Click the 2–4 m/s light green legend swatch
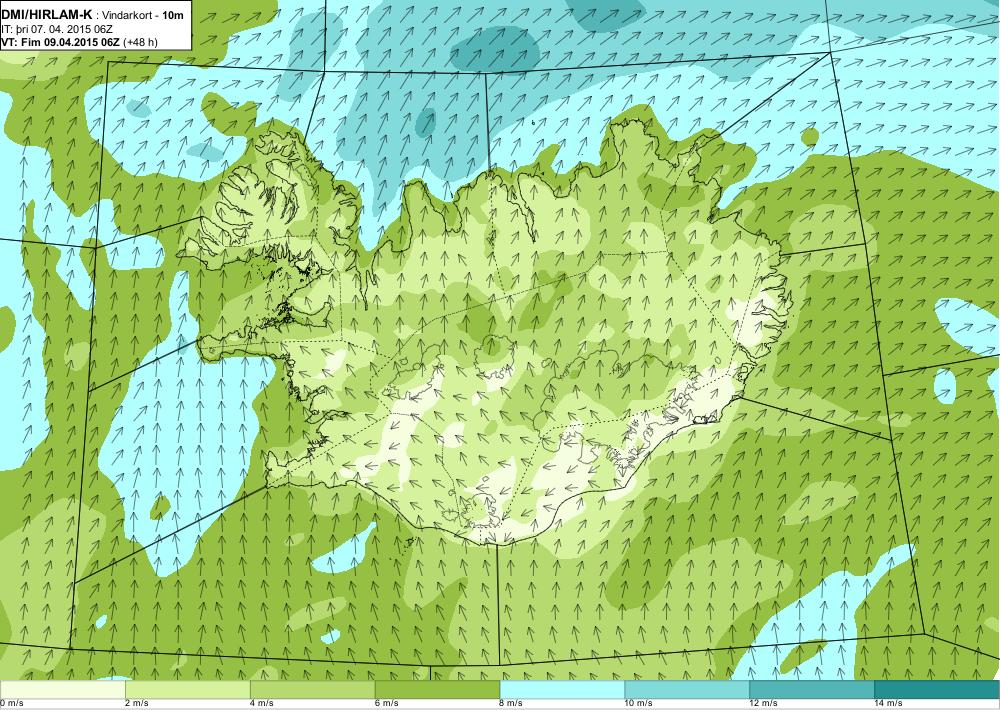1000x710 pixels. point(188,690)
